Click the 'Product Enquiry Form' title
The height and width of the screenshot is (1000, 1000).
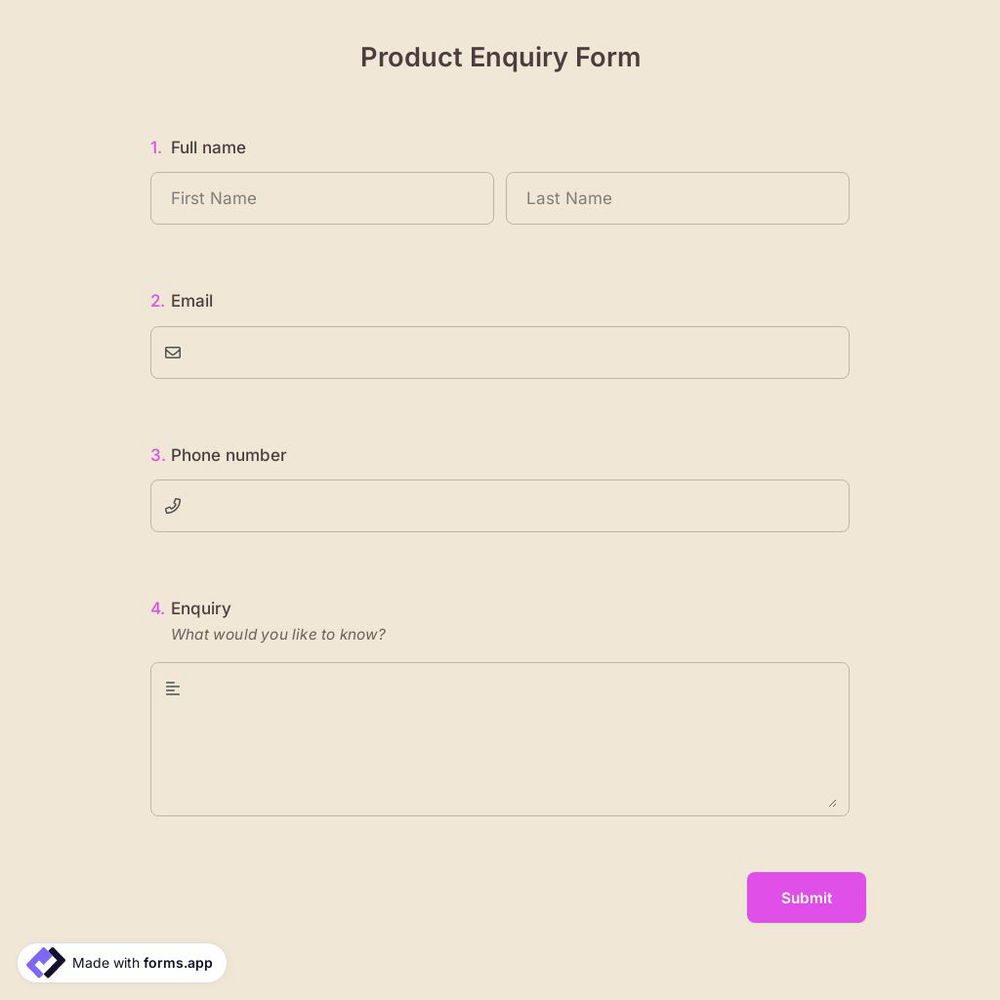[500, 57]
